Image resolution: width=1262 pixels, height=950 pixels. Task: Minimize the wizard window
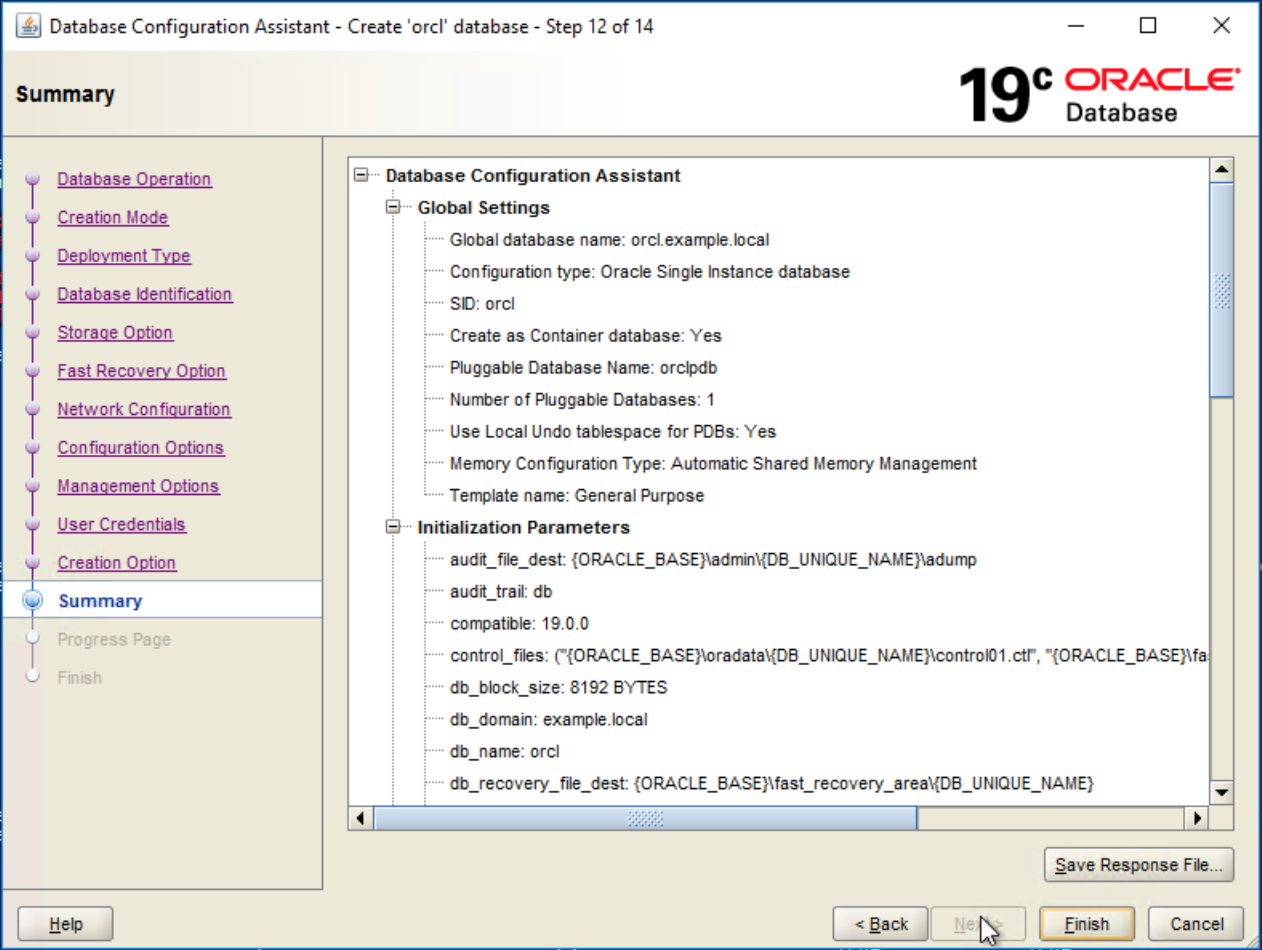tap(1075, 26)
